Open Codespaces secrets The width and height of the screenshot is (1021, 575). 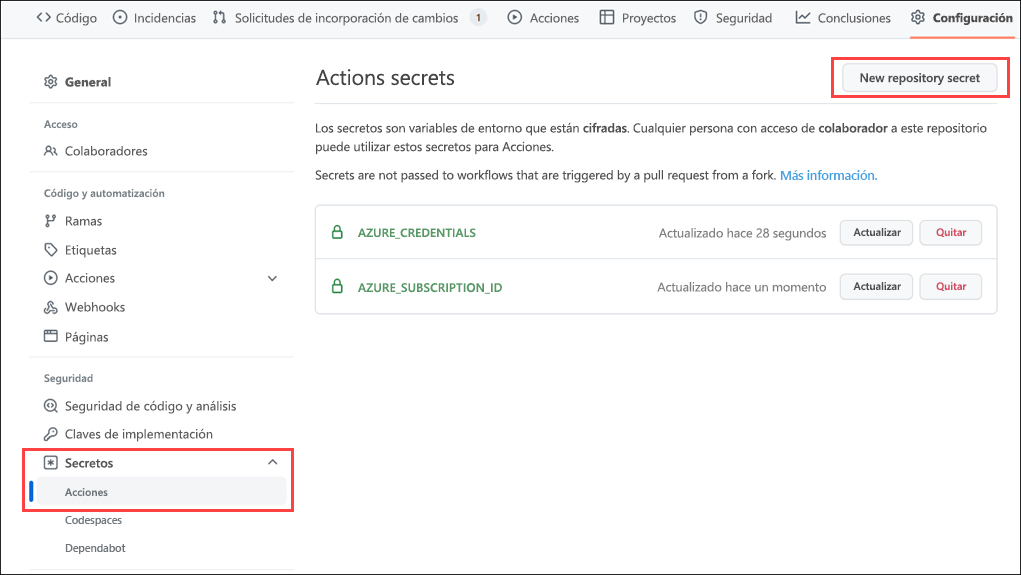[93, 520]
